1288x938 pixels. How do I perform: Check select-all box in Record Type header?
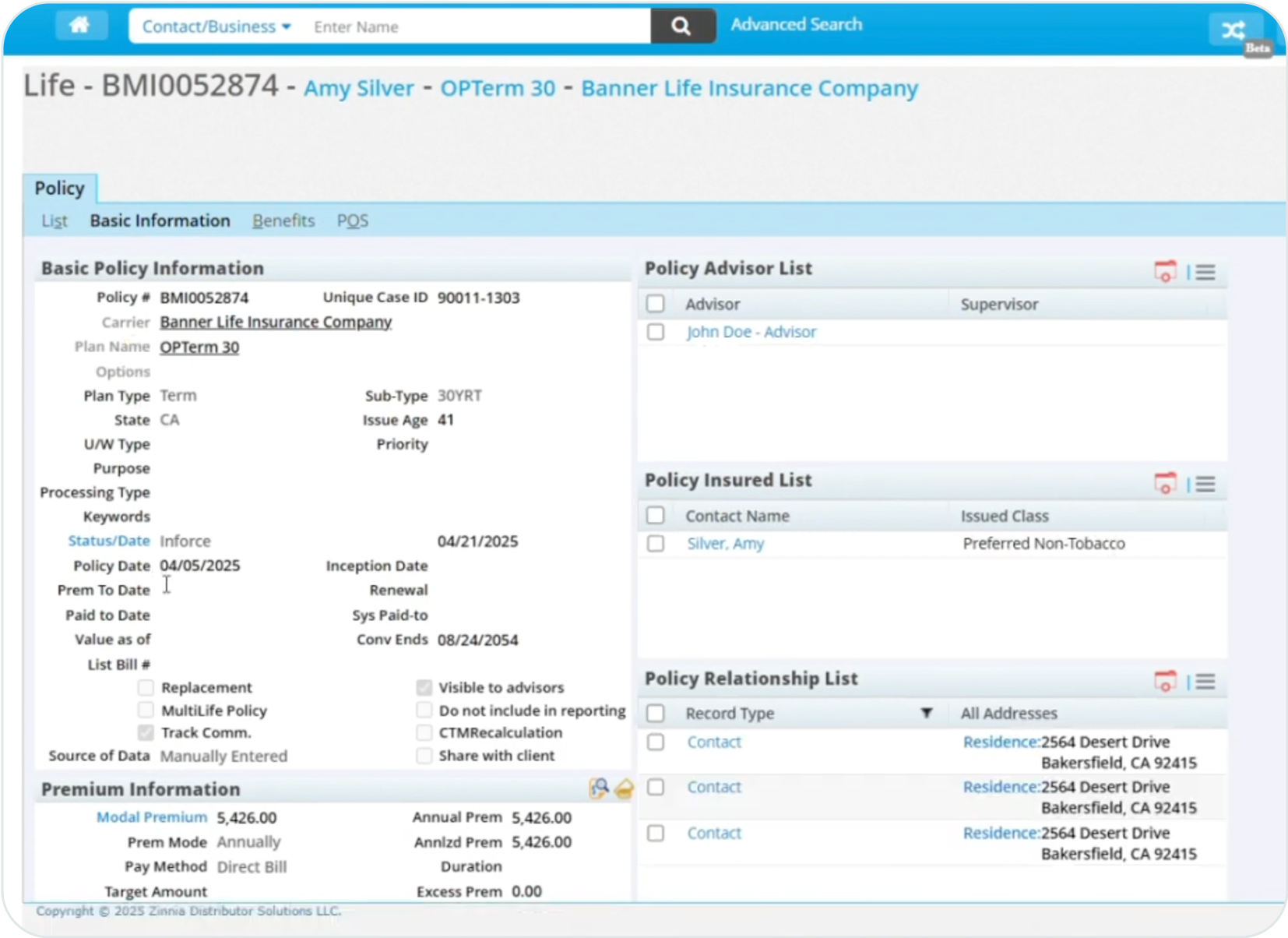(x=656, y=713)
